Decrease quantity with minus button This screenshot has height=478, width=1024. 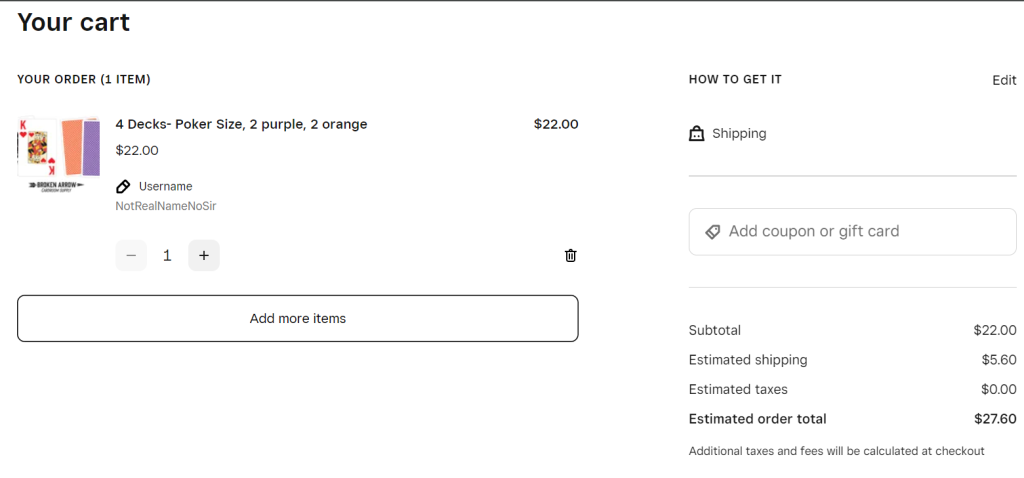131,255
